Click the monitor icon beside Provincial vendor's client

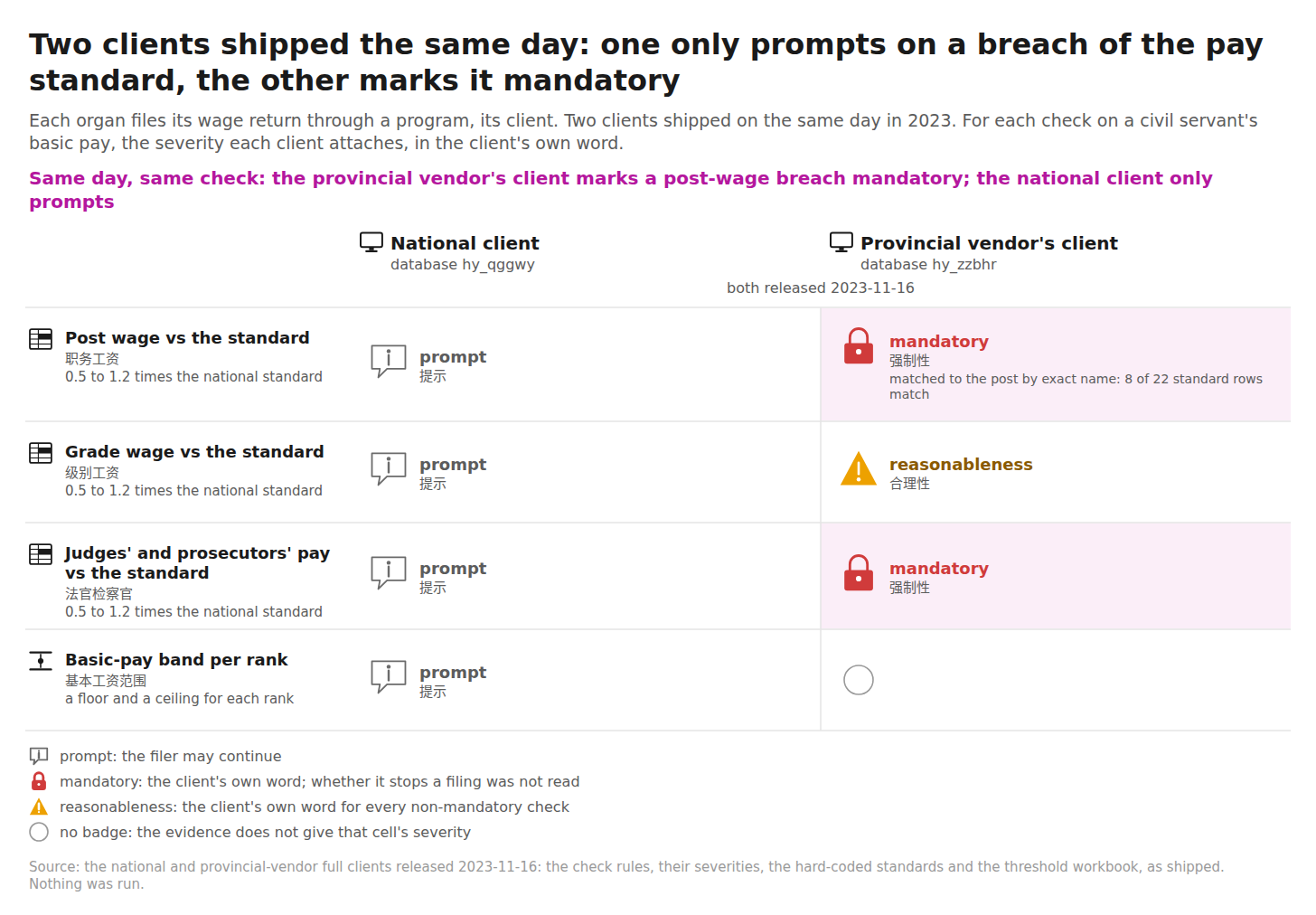coord(841,242)
